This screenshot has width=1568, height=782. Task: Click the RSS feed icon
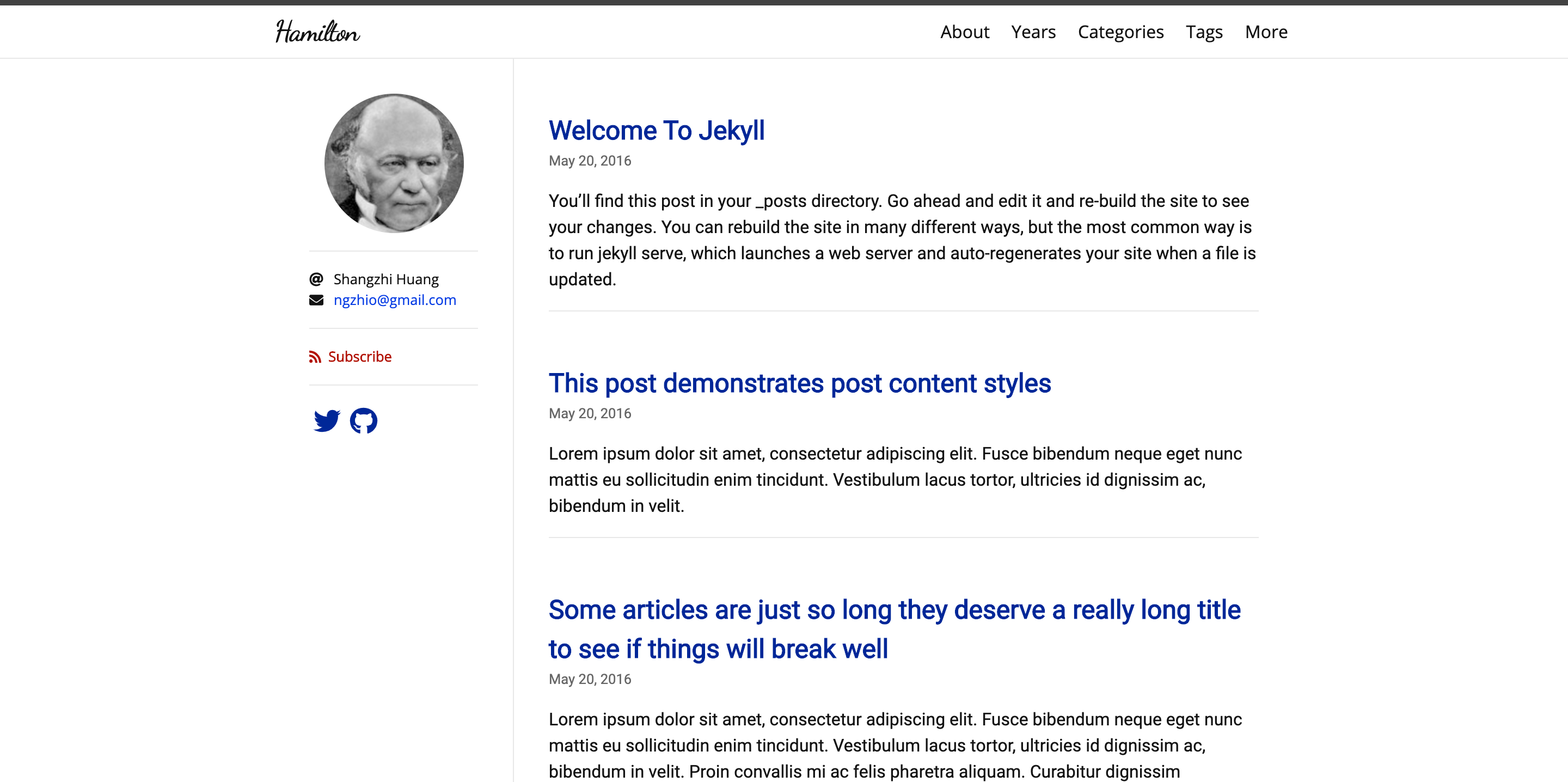[x=315, y=357]
